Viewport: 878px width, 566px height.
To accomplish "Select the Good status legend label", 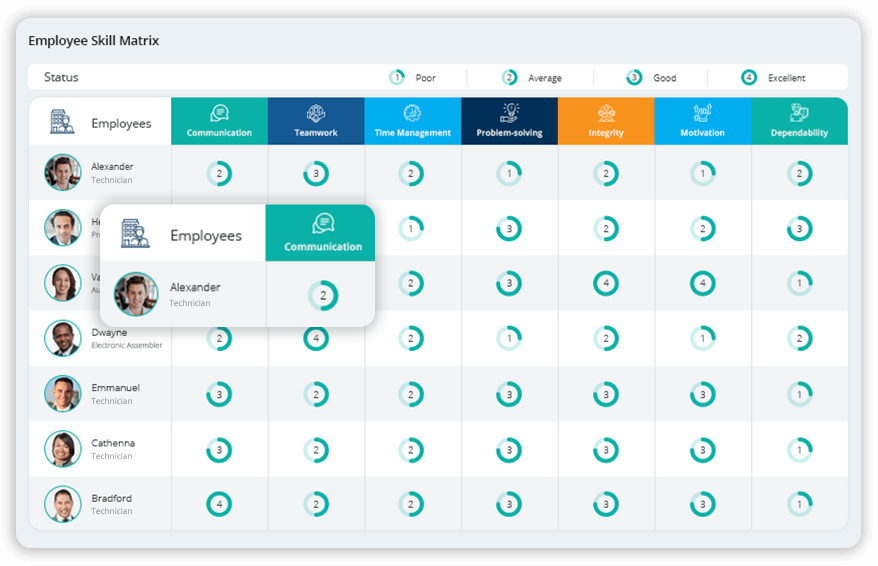I will click(x=665, y=78).
